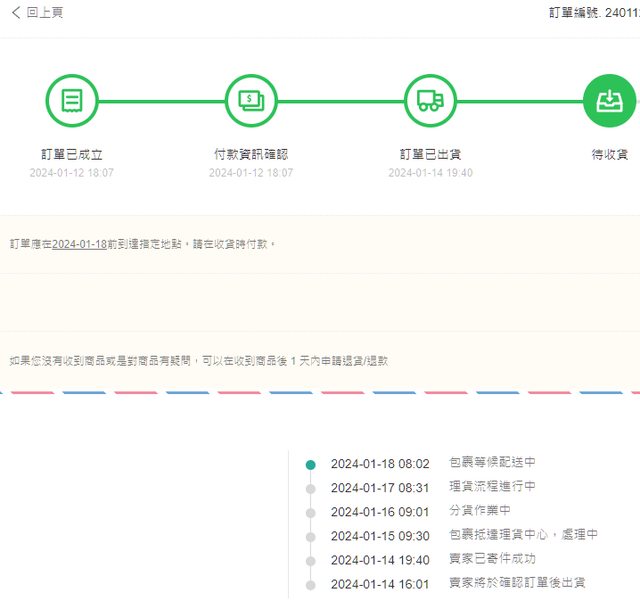Click the back chevron arrow icon
This screenshot has height=609, width=640.
(15, 13)
